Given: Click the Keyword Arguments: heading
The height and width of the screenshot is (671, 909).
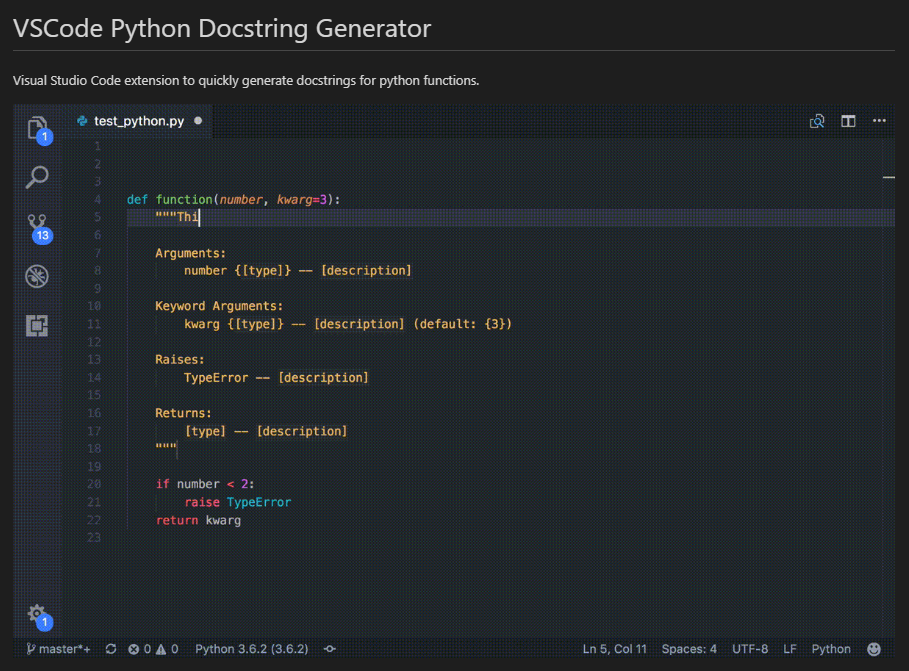Looking at the screenshot, I should (x=219, y=306).
